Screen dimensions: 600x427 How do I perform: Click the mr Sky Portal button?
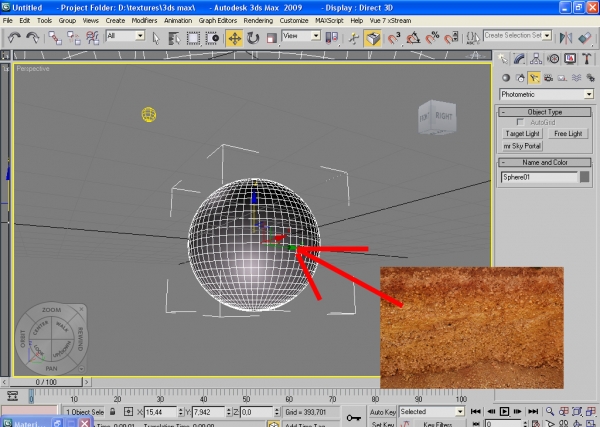click(522, 146)
